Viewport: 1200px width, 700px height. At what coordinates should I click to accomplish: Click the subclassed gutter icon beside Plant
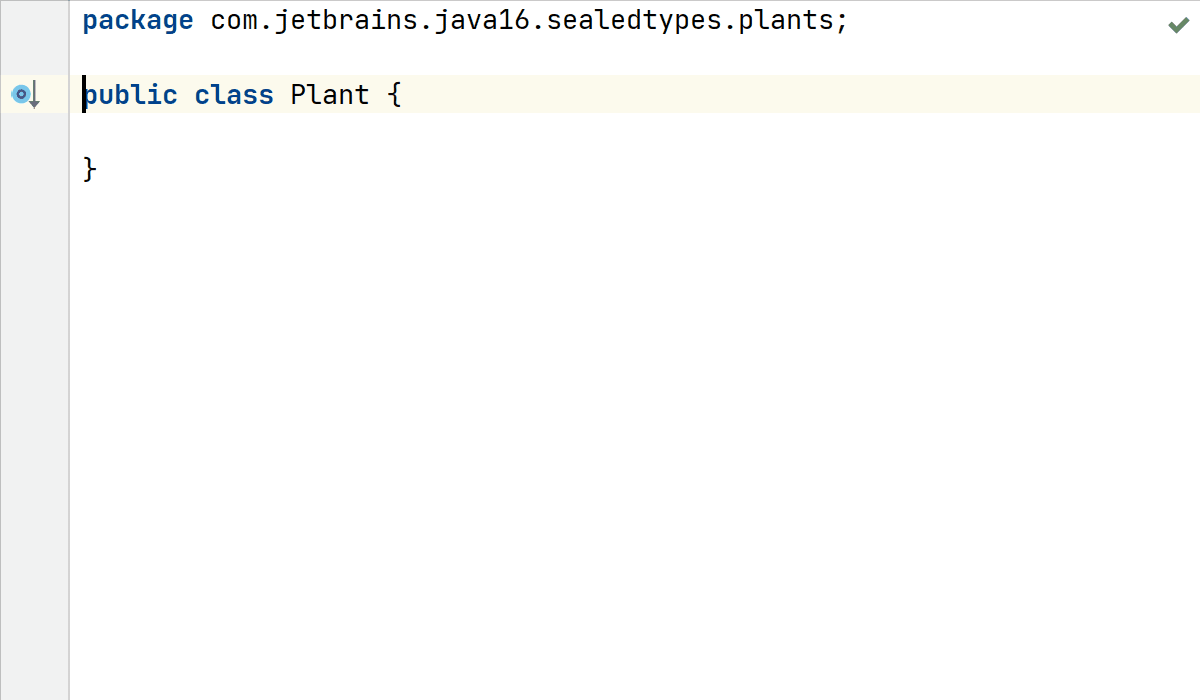tap(22, 95)
